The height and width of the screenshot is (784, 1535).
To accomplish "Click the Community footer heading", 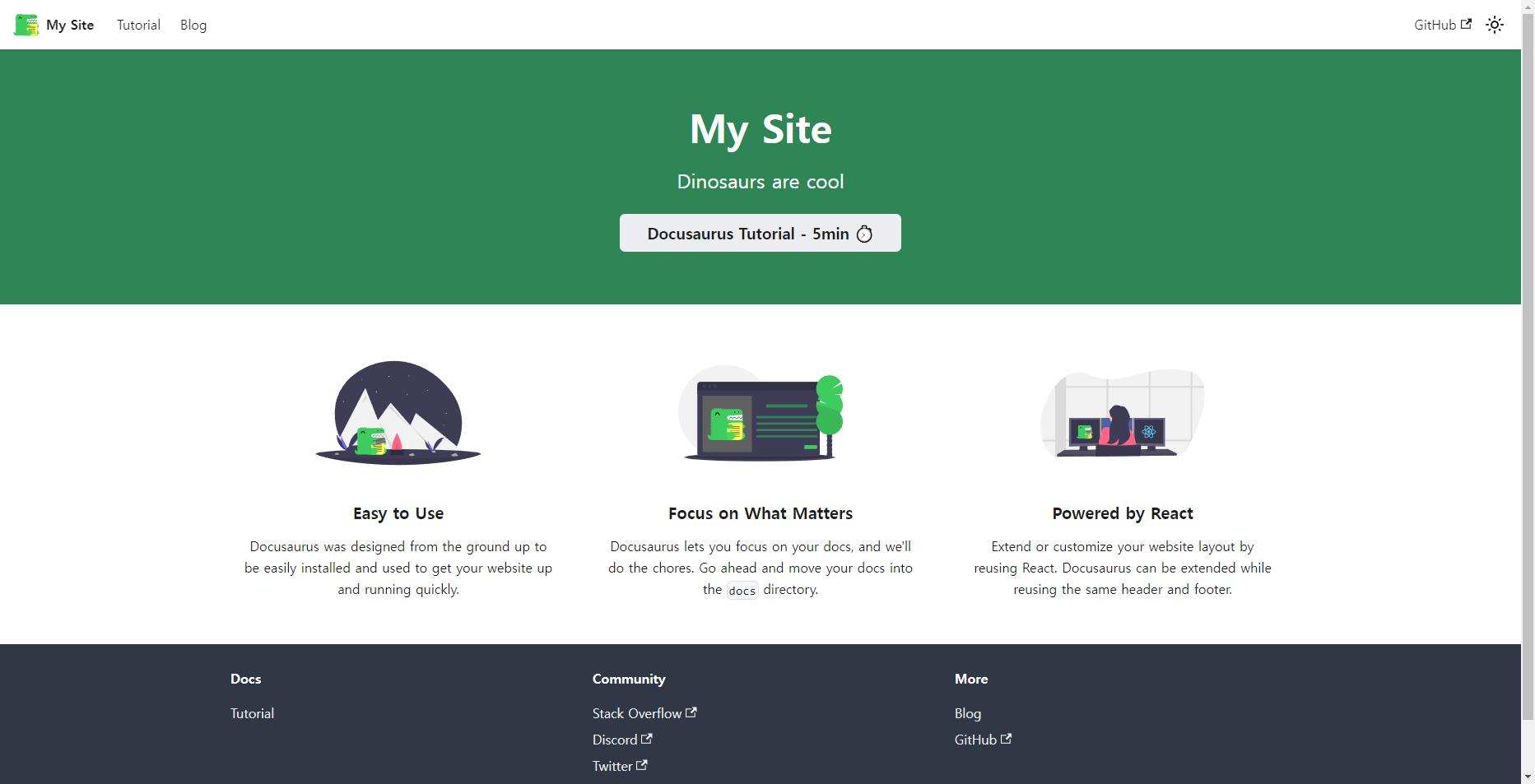I will 629,679.
